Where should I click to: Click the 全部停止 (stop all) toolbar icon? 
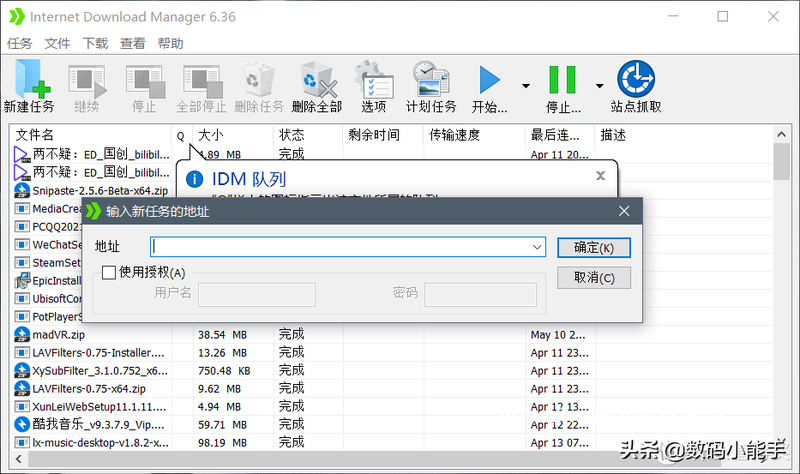pos(203,81)
